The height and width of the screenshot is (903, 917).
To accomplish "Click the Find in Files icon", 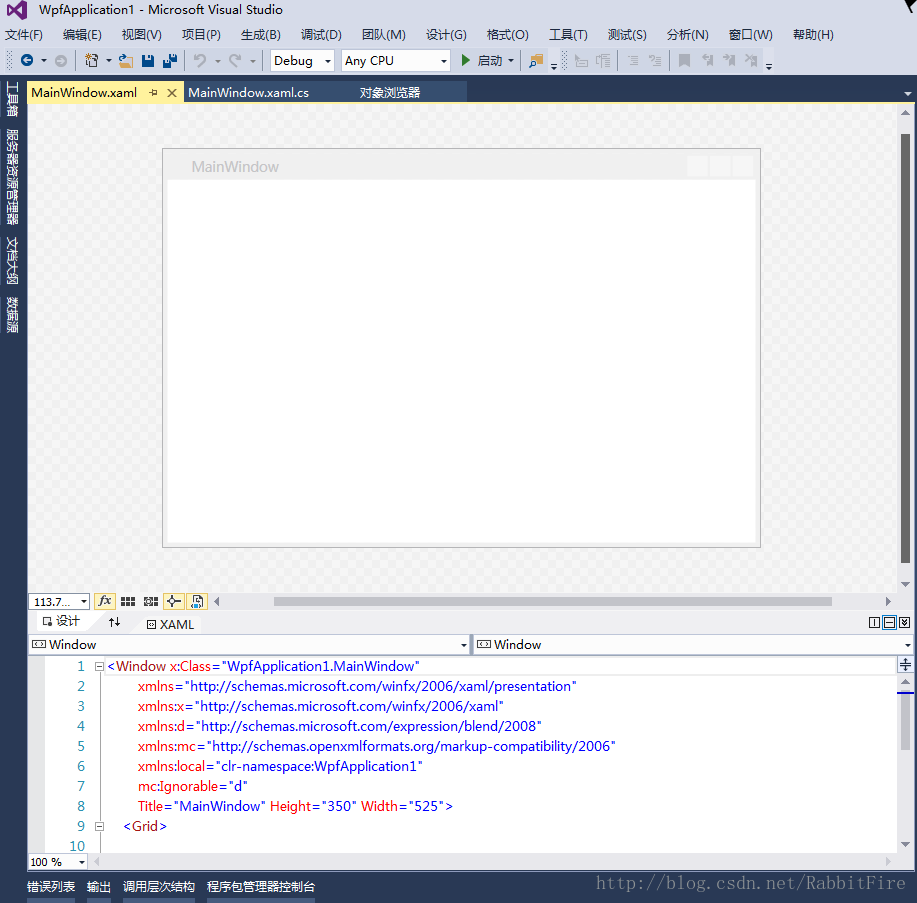I will 536,60.
